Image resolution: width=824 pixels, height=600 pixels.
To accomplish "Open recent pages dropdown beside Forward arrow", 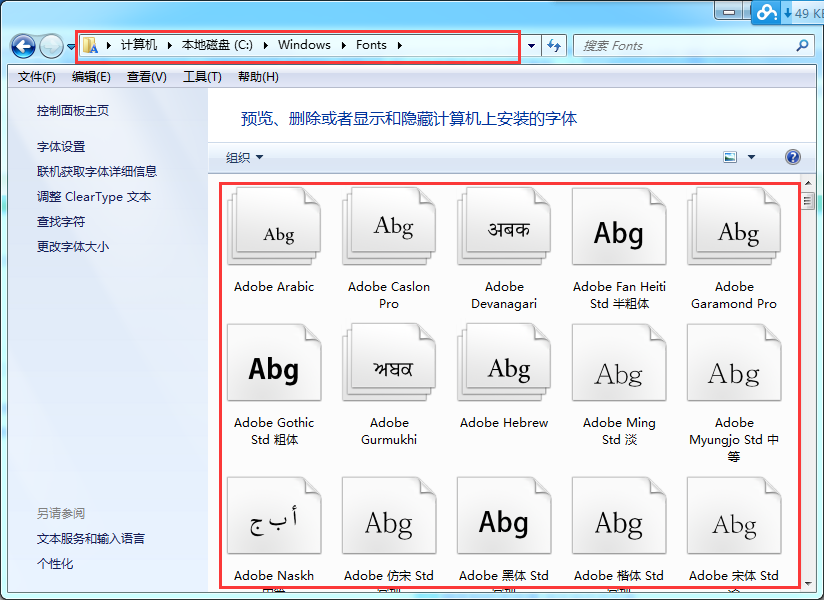I will [x=71, y=47].
